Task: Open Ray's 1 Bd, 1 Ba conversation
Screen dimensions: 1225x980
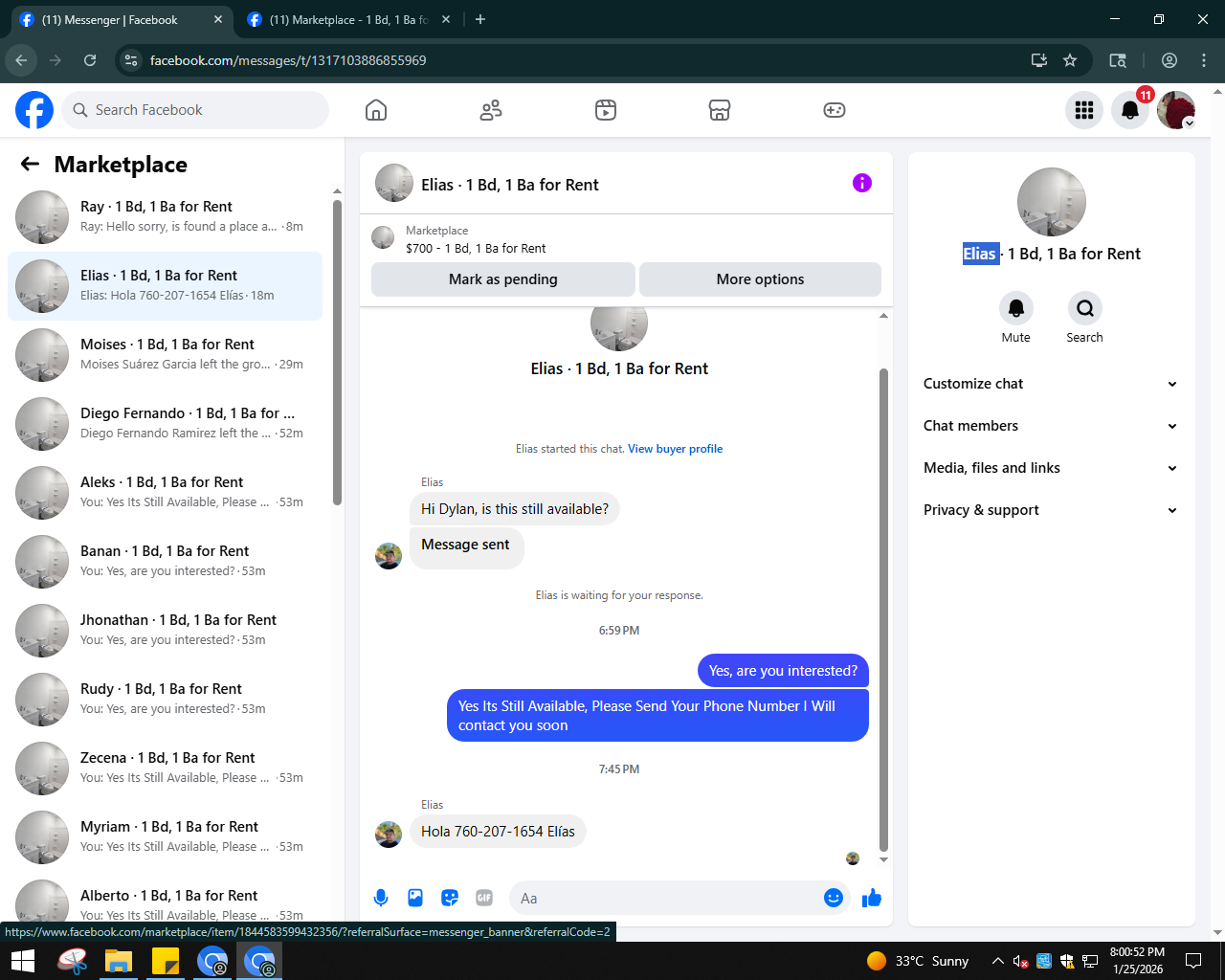Action: tap(165, 217)
